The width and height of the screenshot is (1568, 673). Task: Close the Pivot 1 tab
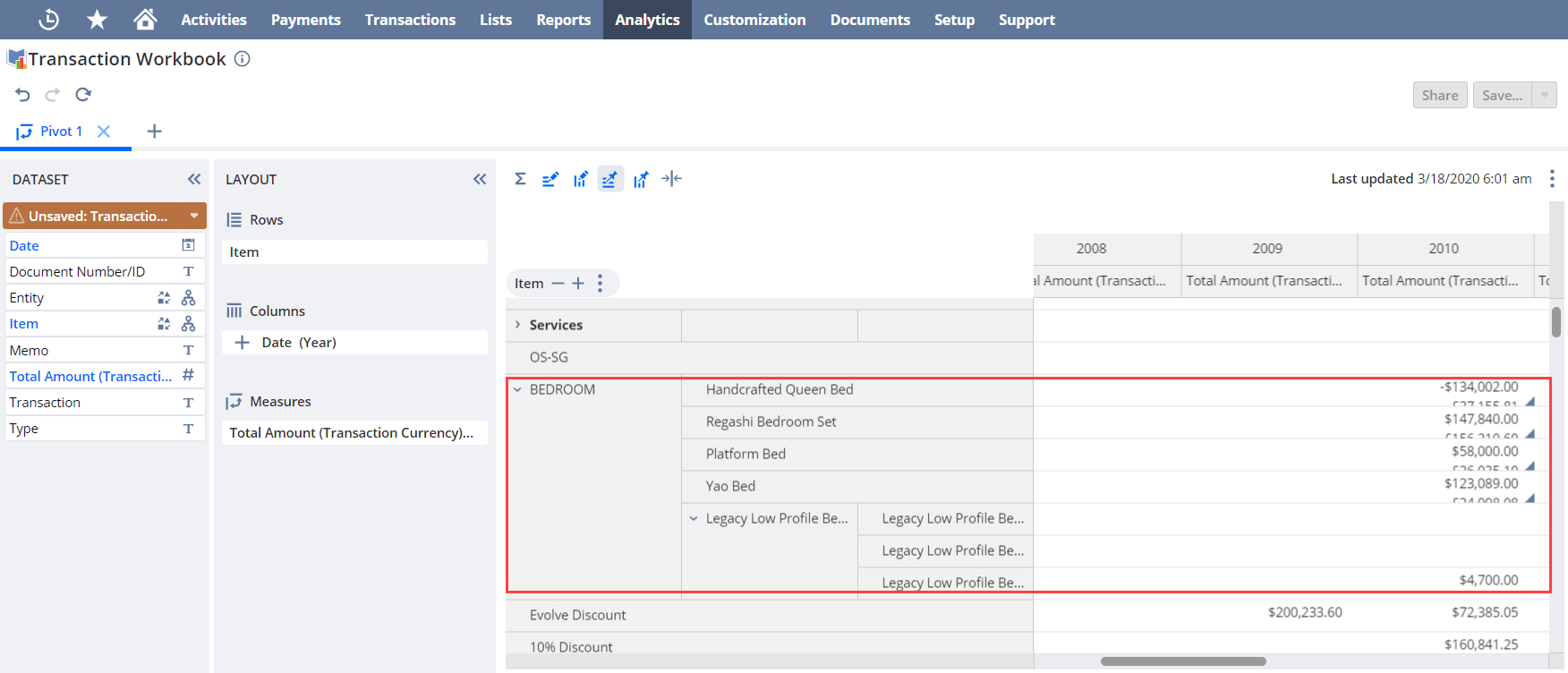[104, 132]
